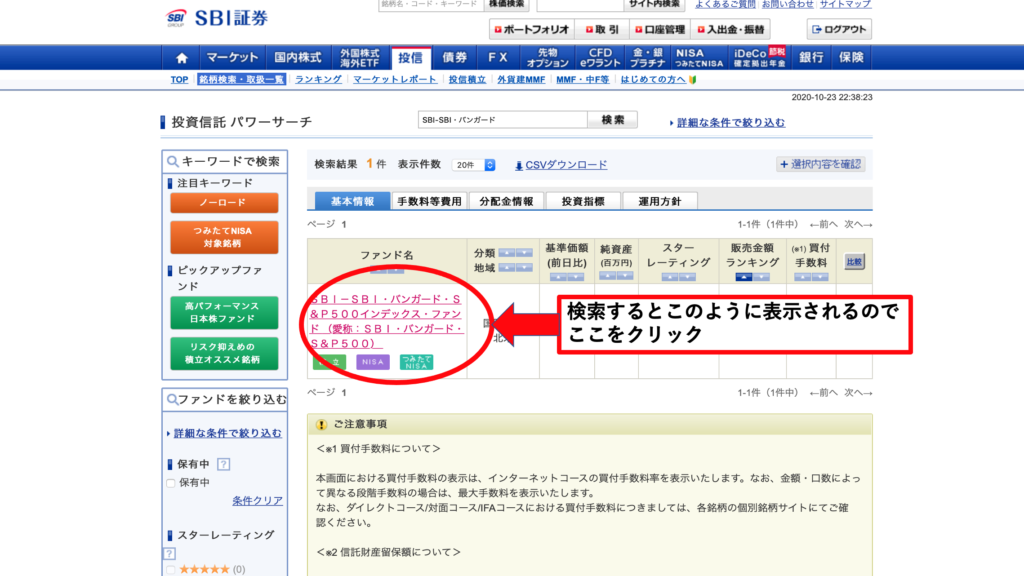Click the help icon next to 保有中
1024x576 pixels.
(223, 464)
